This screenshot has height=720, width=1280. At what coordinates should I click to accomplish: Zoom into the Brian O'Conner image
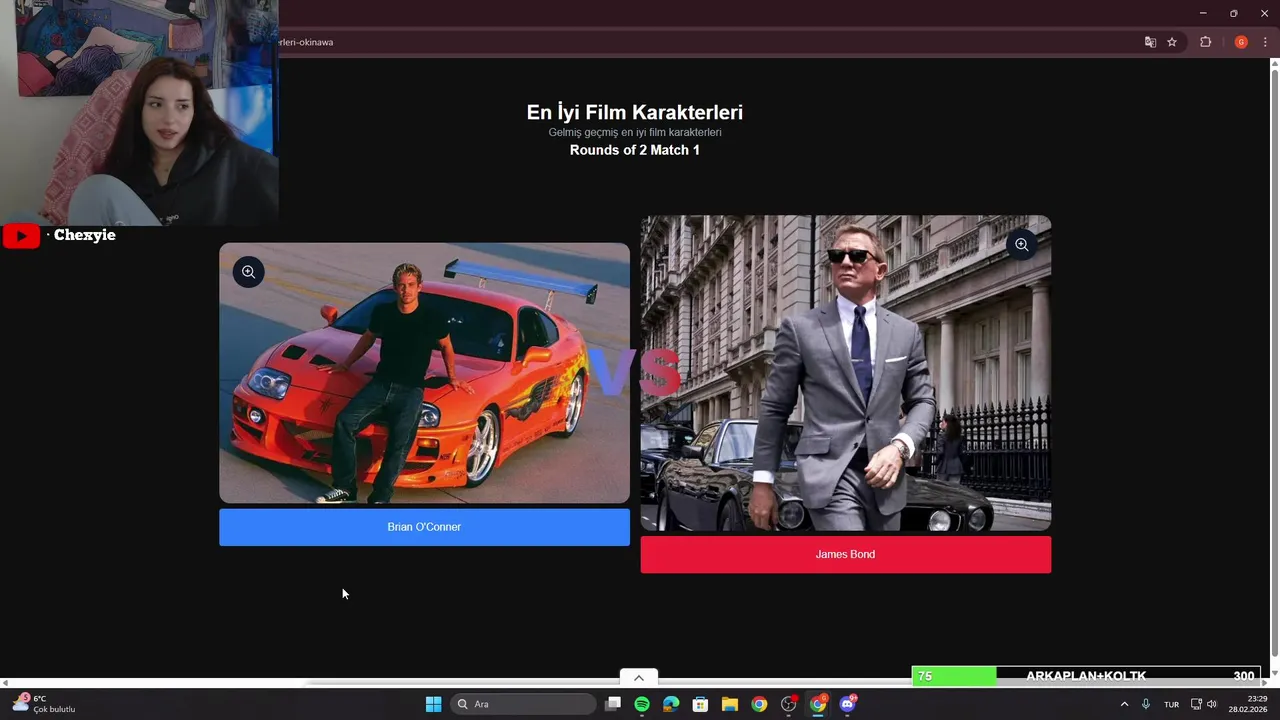[248, 272]
